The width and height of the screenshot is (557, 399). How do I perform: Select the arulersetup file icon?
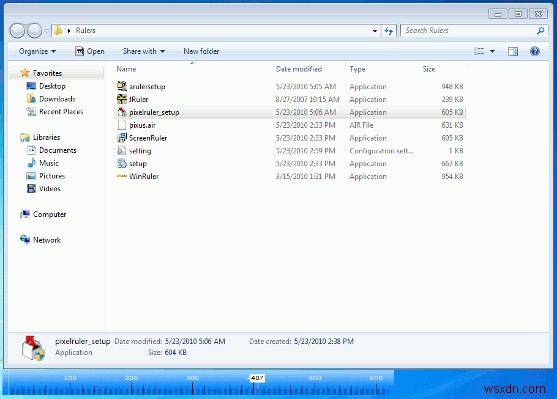(121, 86)
